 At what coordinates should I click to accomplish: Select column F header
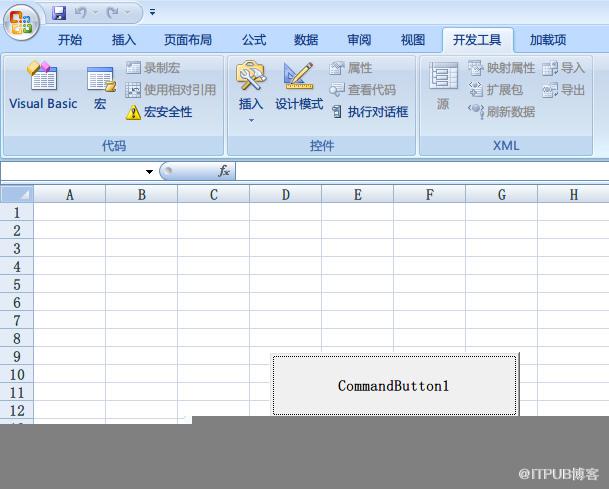tap(430, 194)
